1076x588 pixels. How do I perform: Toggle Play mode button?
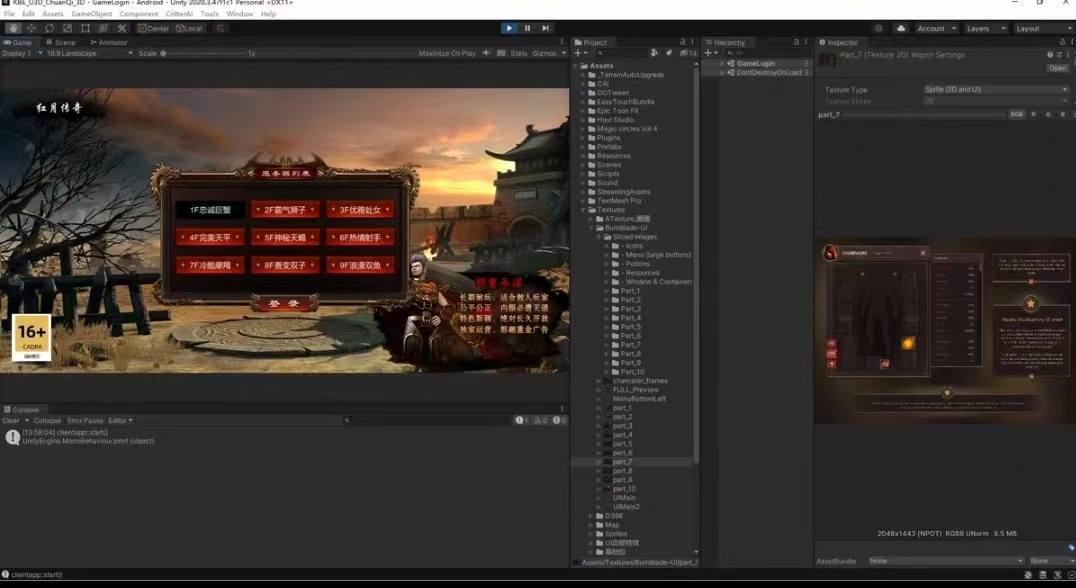508,28
